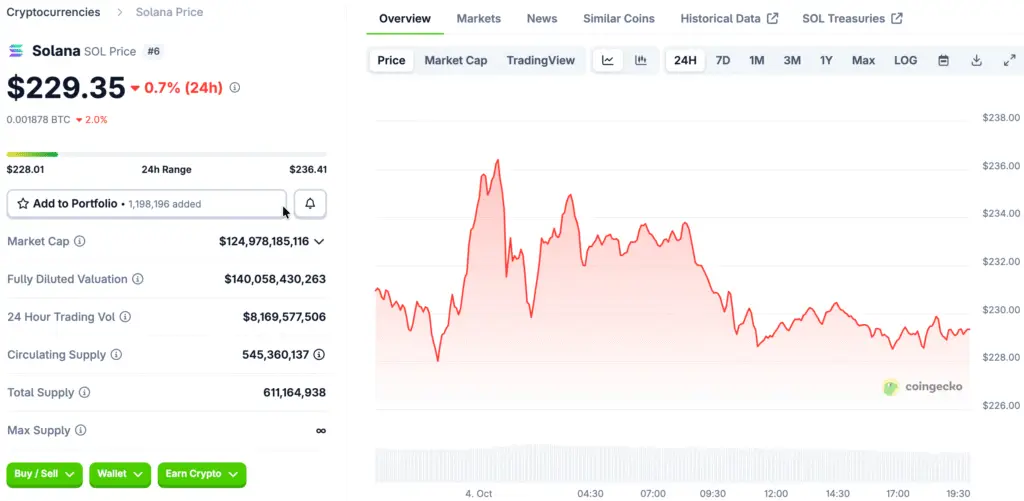This screenshot has height=501, width=1024.
Task: Open the Earn Crypto dropdown
Action: coord(201,474)
